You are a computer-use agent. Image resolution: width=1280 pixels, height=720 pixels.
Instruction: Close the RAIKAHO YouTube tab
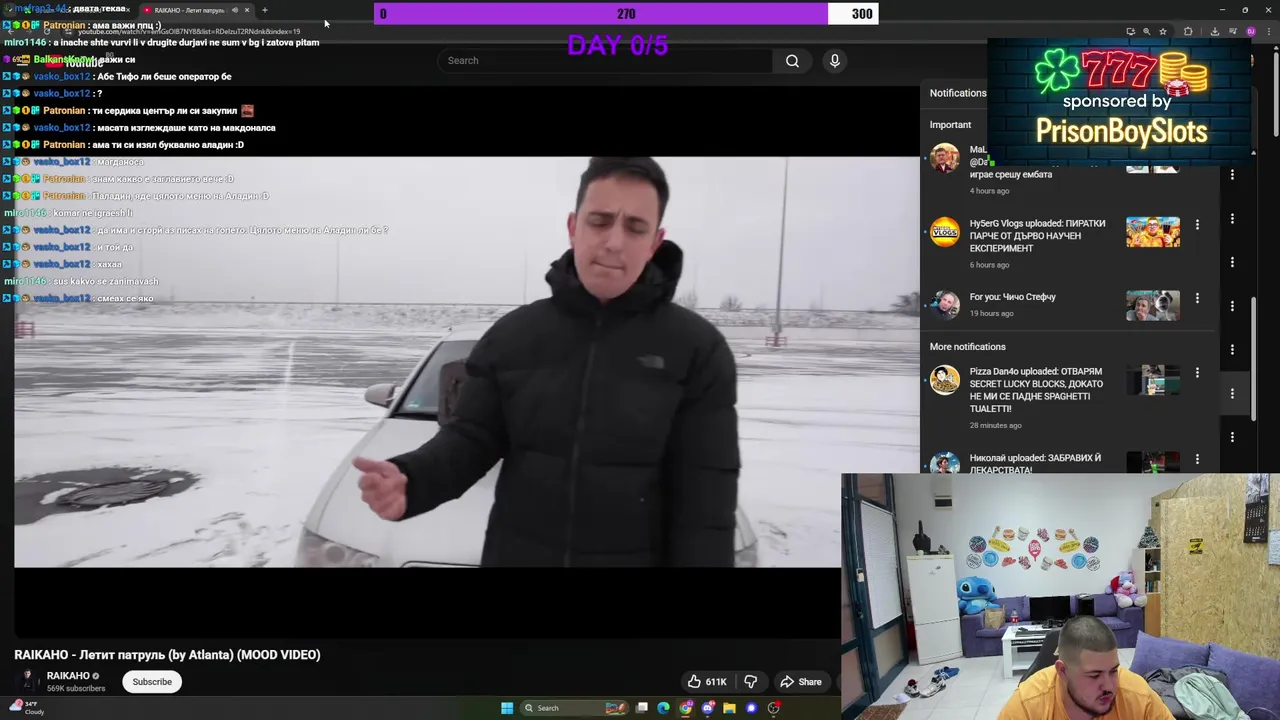pyautogui.click(x=247, y=10)
